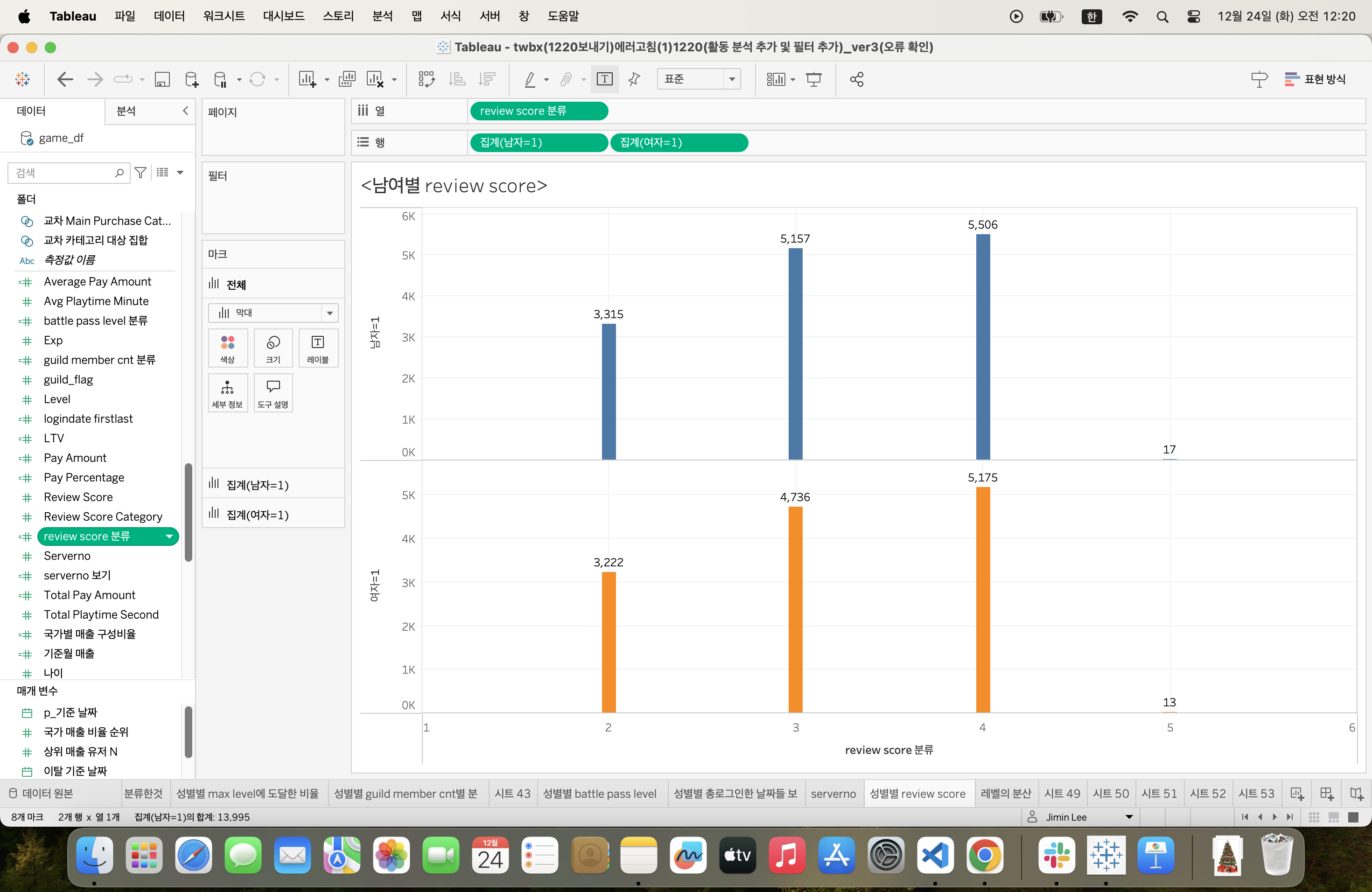The height and width of the screenshot is (892, 1372).
Task: Open the Size (크기) marks card
Action: (273, 348)
